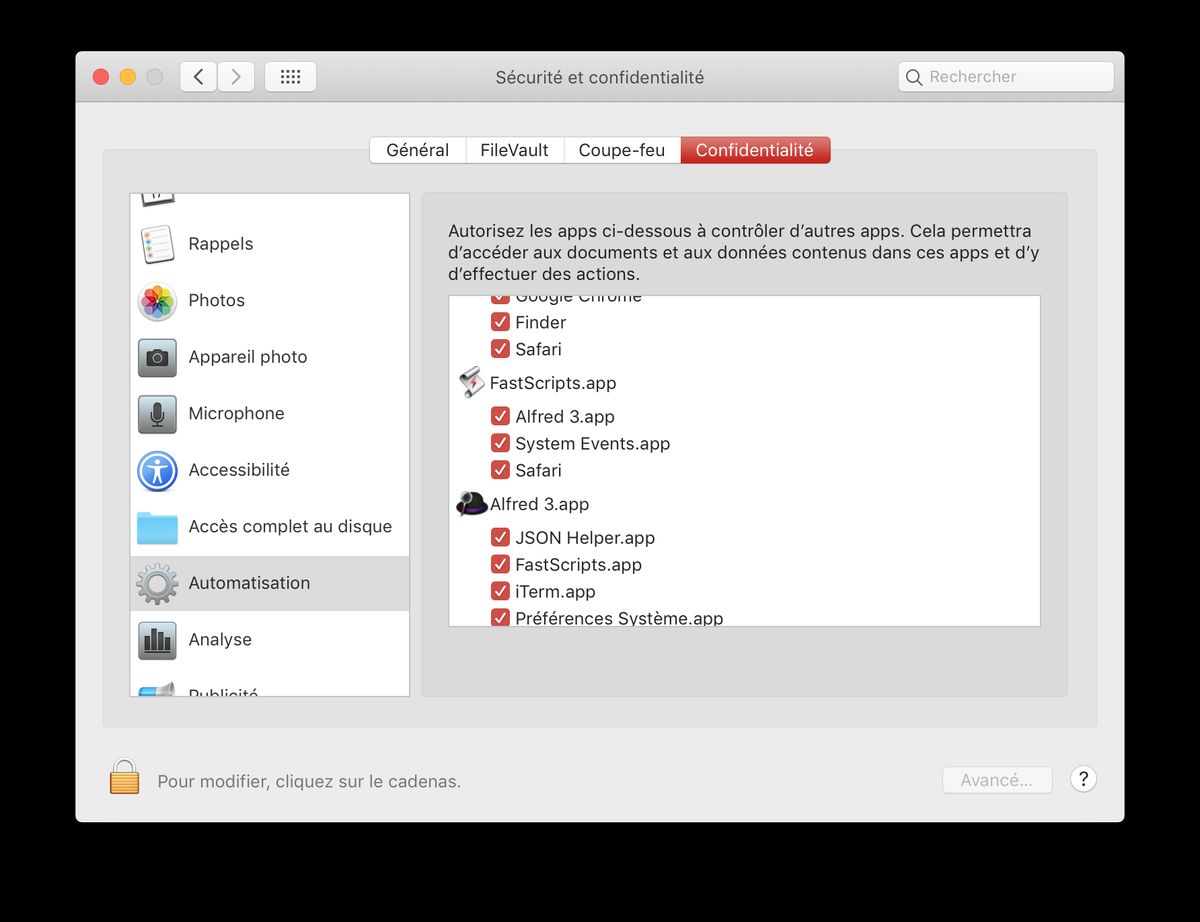The image size is (1200, 922).
Task: Go back using the left arrow button
Action: 198,77
